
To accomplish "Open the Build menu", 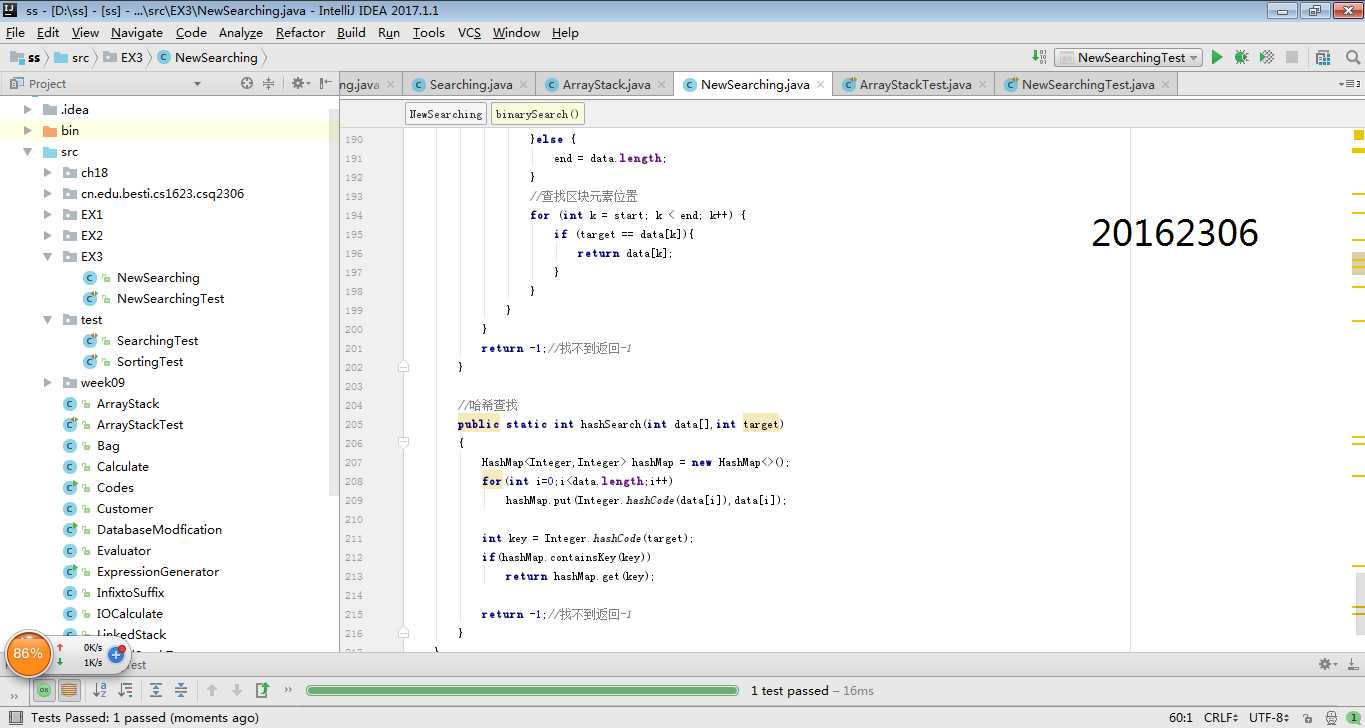I will point(351,33).
